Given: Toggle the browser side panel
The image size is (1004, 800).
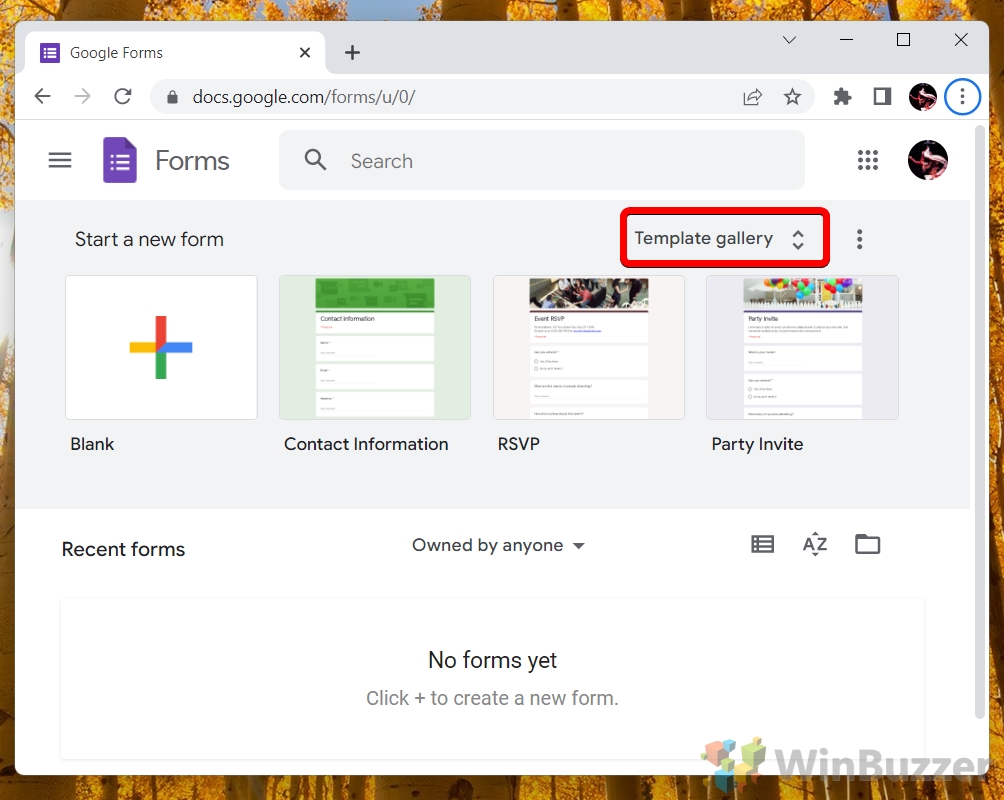Looking at the screenshot, I should pyautogui.click(x=882, y=97).
